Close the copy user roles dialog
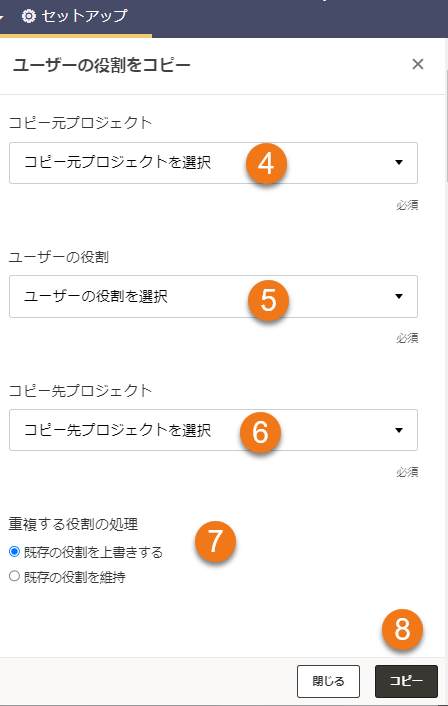 coord(418,64)
